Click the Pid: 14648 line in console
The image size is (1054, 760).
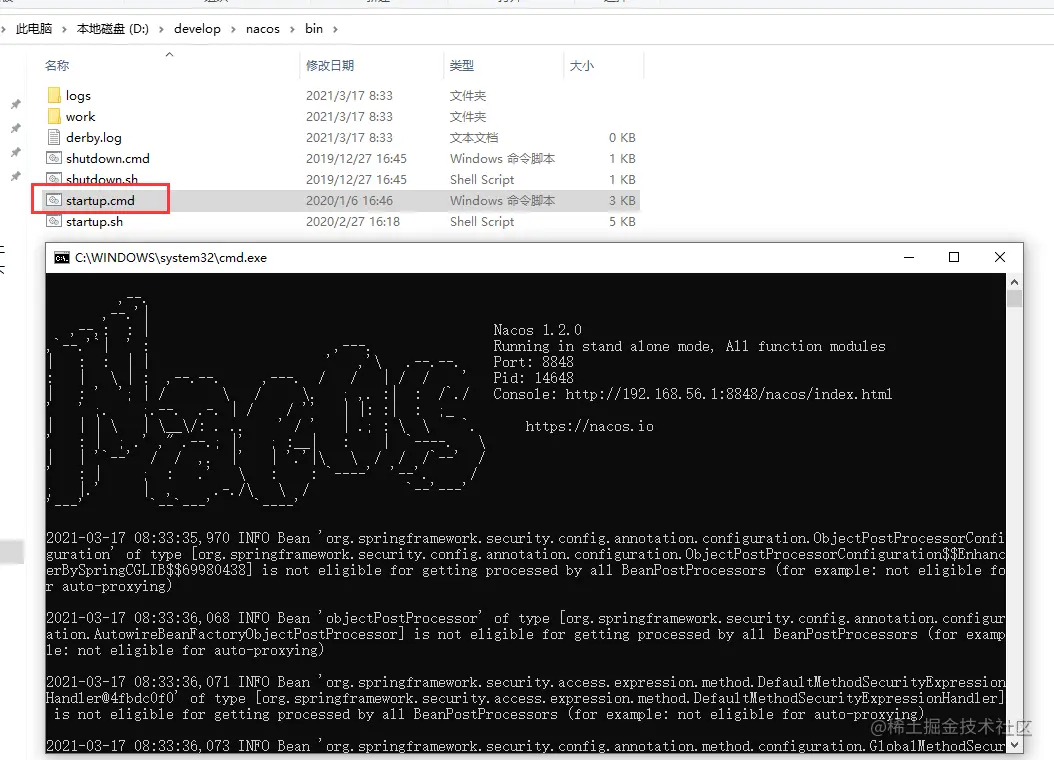click(x=534, y=378)
